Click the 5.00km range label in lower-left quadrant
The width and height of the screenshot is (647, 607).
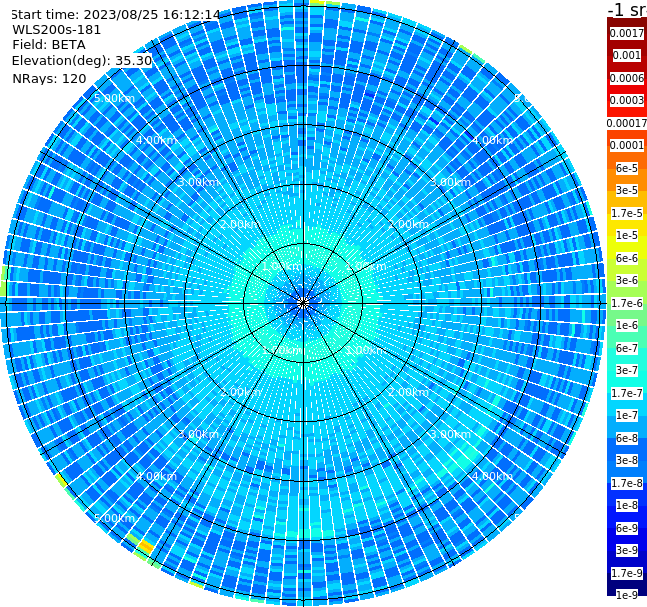pos(114,518)
